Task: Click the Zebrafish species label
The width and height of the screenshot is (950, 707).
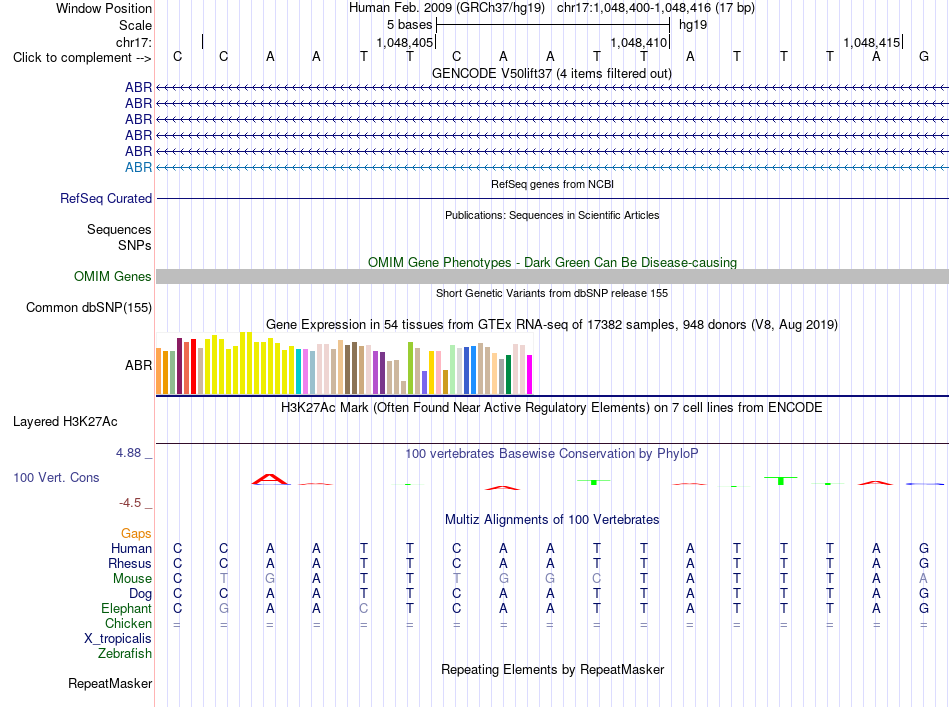Action: point(125,654)
